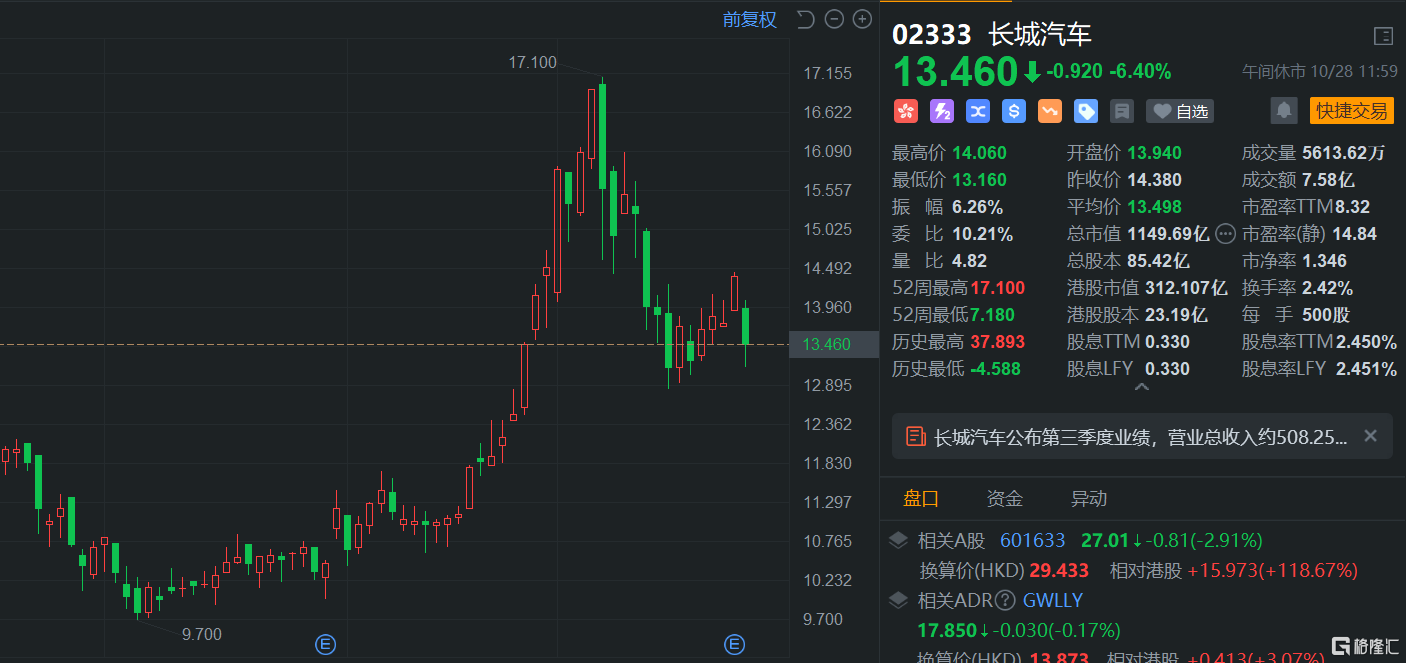Screen dimensions: 1406x663
Task: Click the ellipsis next to 总市值
Action: 1225,234
